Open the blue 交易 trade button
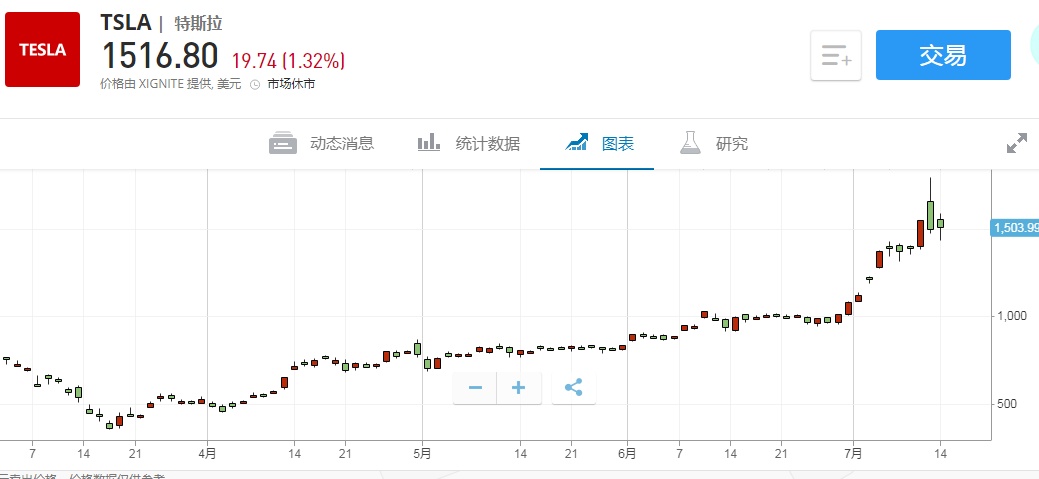The width and height of the screenshot is (1039, 479). tap(943, 55)
